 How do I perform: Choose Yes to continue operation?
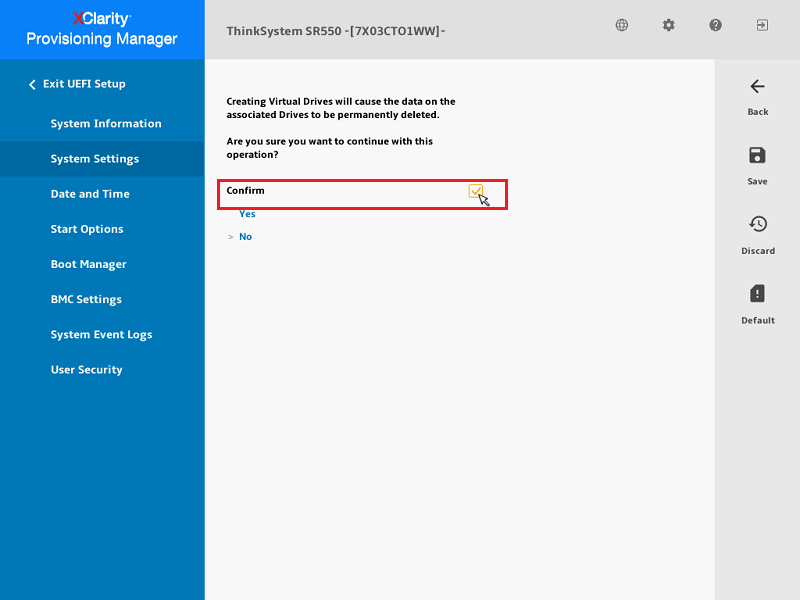coord(247,214)
